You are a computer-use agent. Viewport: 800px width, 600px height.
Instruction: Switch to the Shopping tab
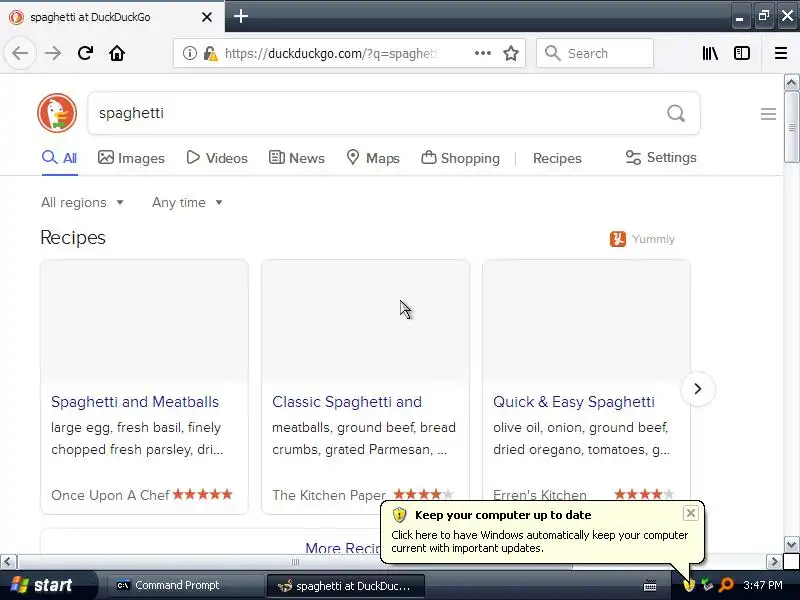[x=460, y=158]
